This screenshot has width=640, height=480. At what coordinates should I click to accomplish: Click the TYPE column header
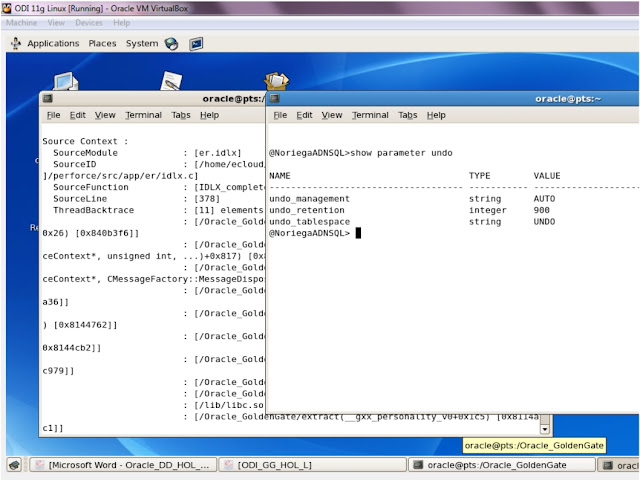[x=480, y=176]
